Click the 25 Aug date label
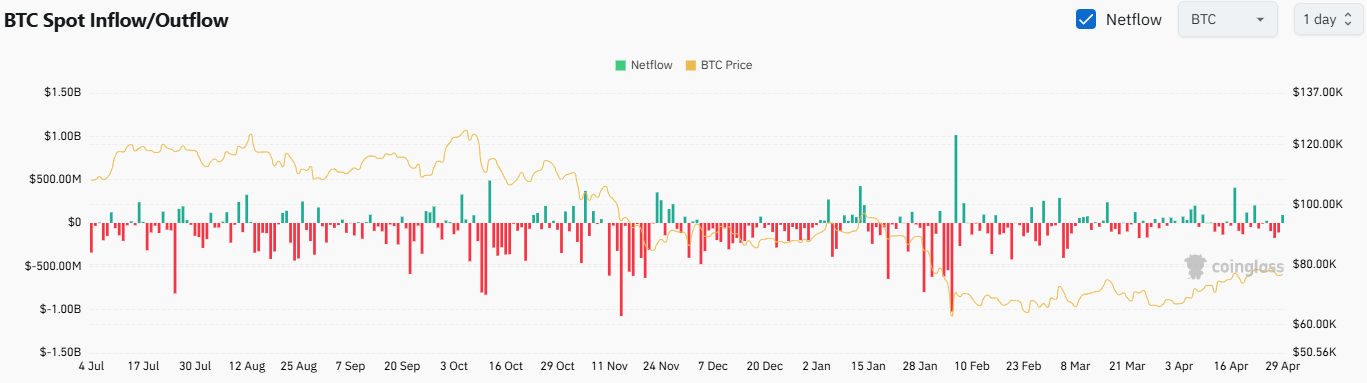This screenshot has width=1367, height=383. [299, 367]
